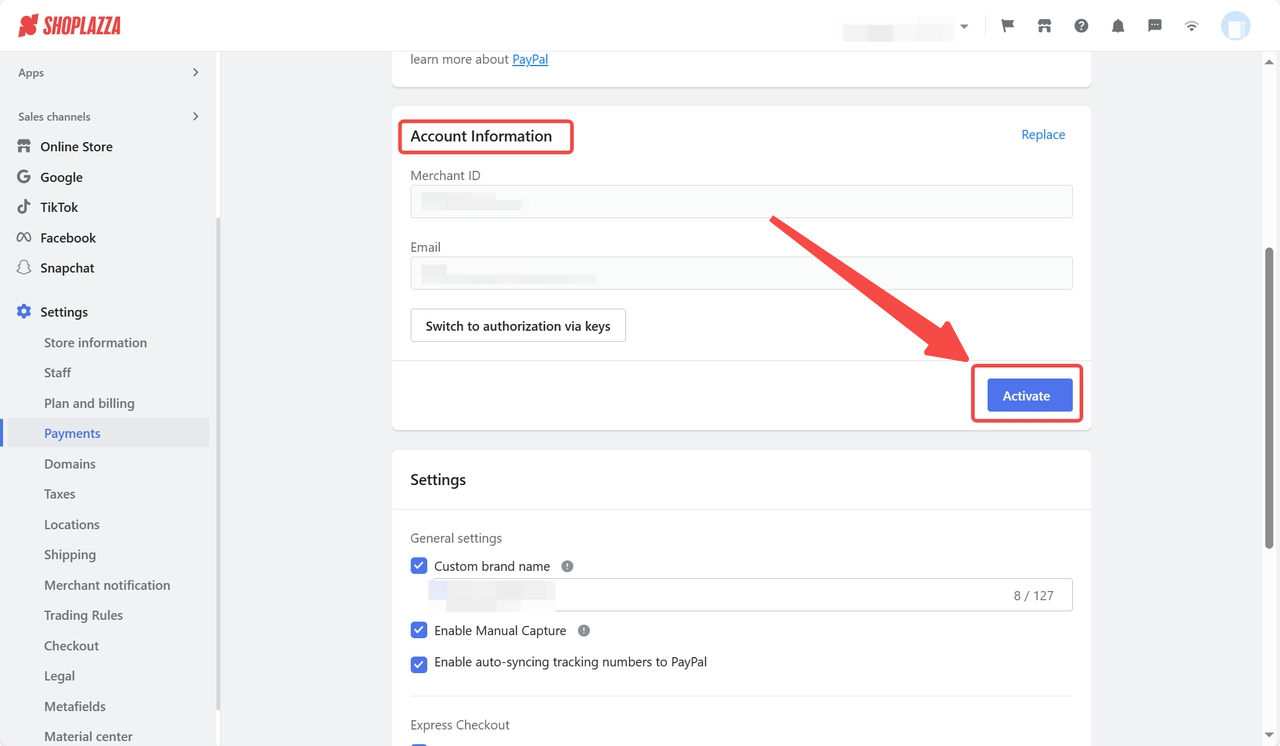The width and height of the screenshot is (1280, 746).
Task: Click the main page vertical scrollbar
Action: coord(1269,398)
